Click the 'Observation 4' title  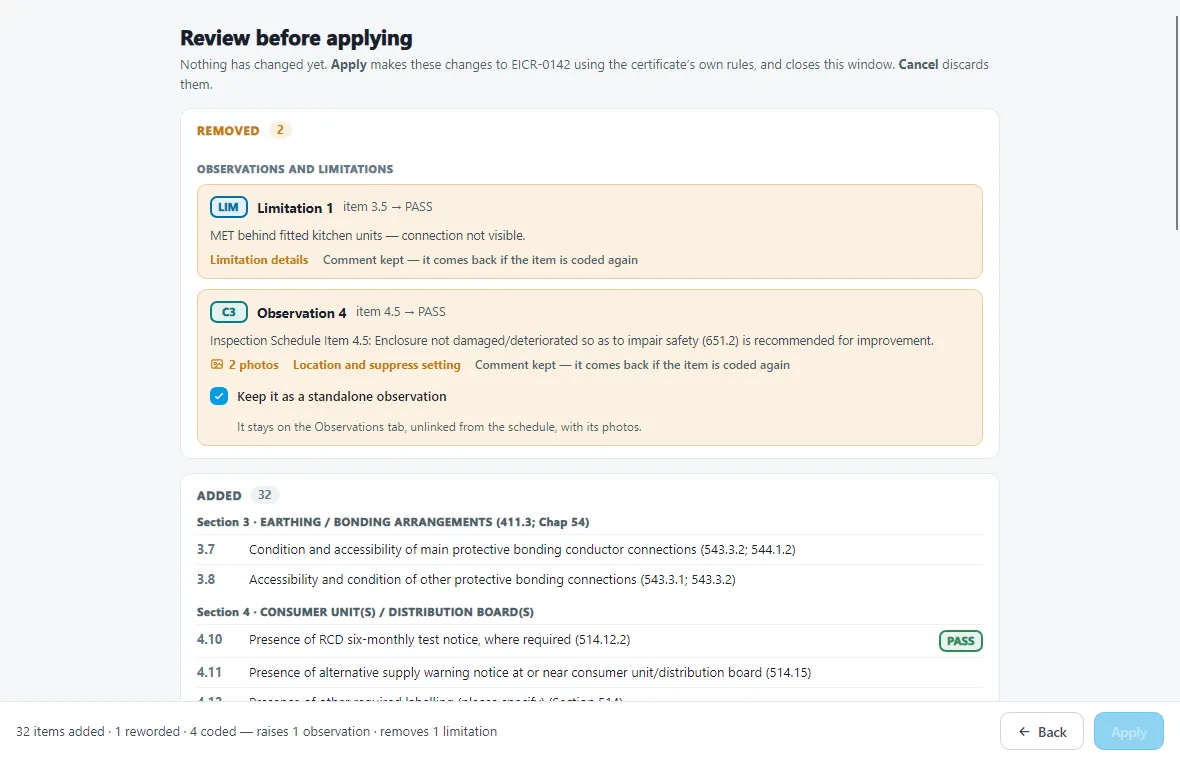pos(302,312)
